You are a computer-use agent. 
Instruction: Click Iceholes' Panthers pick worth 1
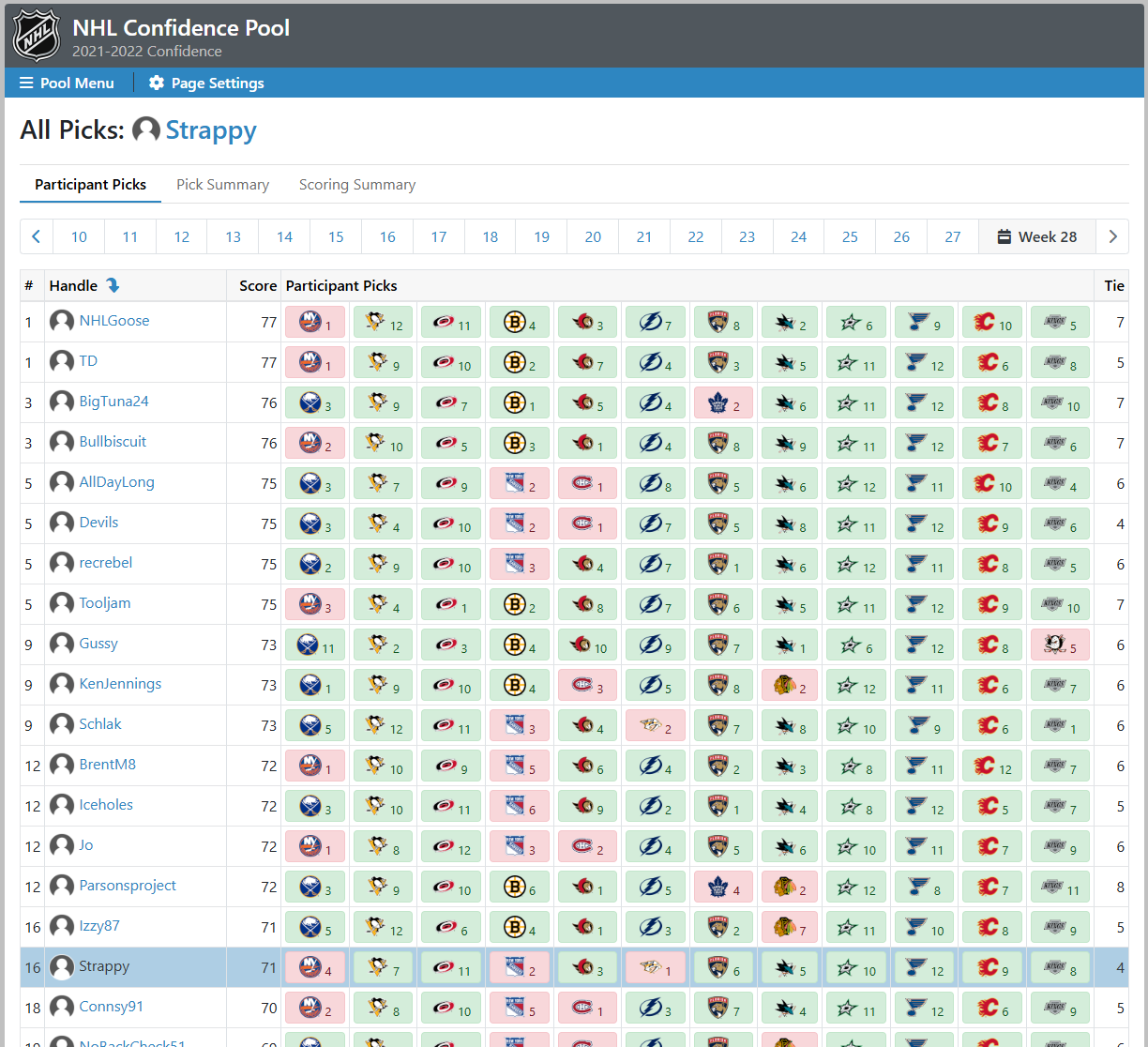click(722, 807)
